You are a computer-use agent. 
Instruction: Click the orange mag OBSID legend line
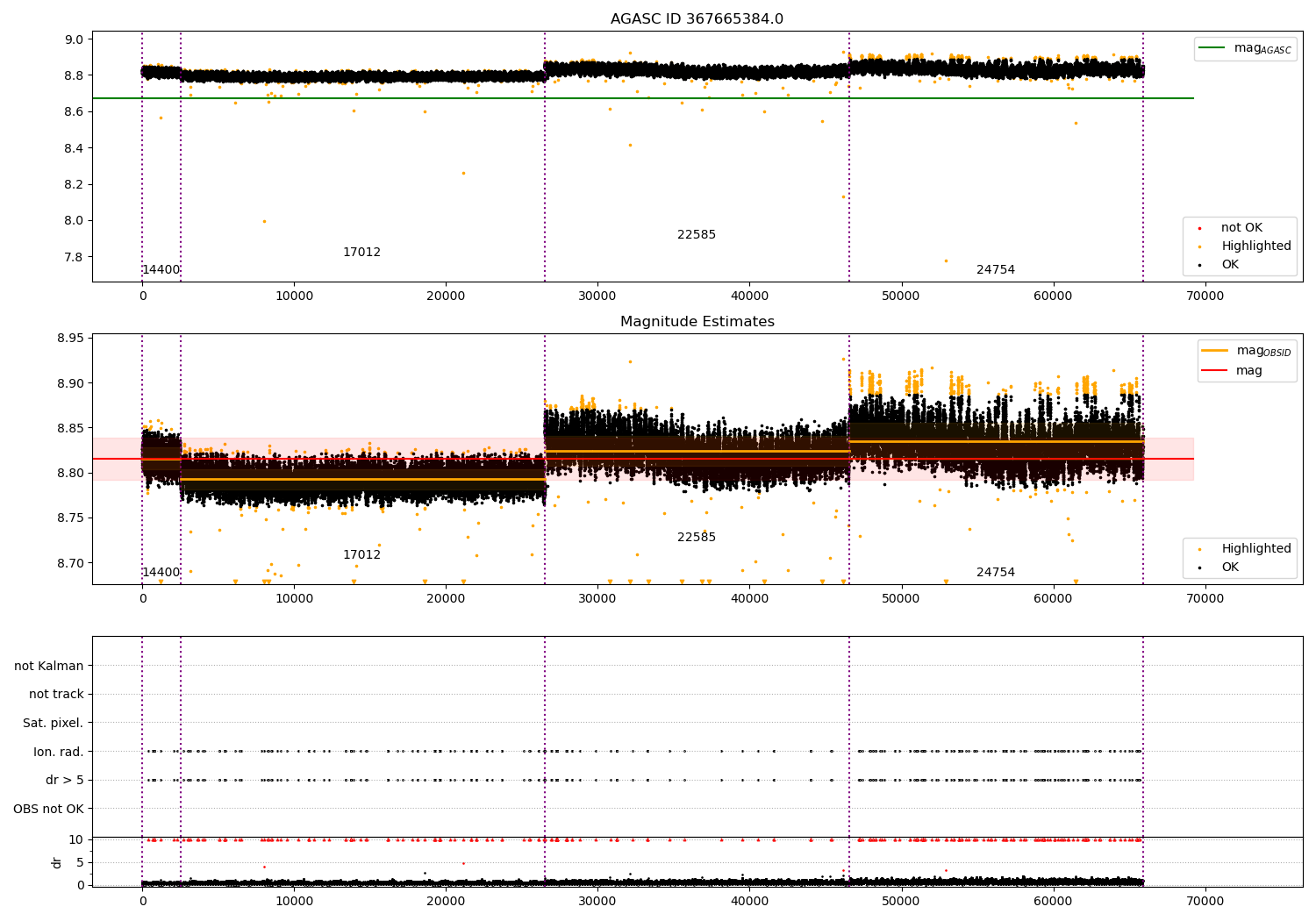[1215, 351]
